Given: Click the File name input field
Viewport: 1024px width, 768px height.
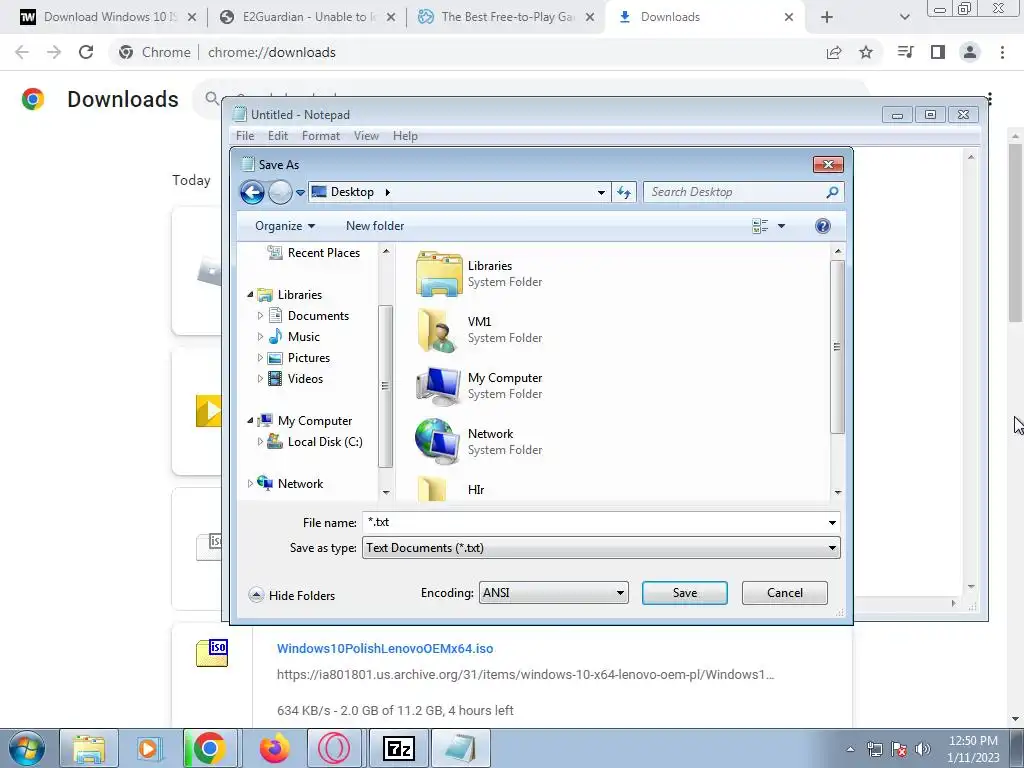Looking at the screenshot, I should coord(593,522).
